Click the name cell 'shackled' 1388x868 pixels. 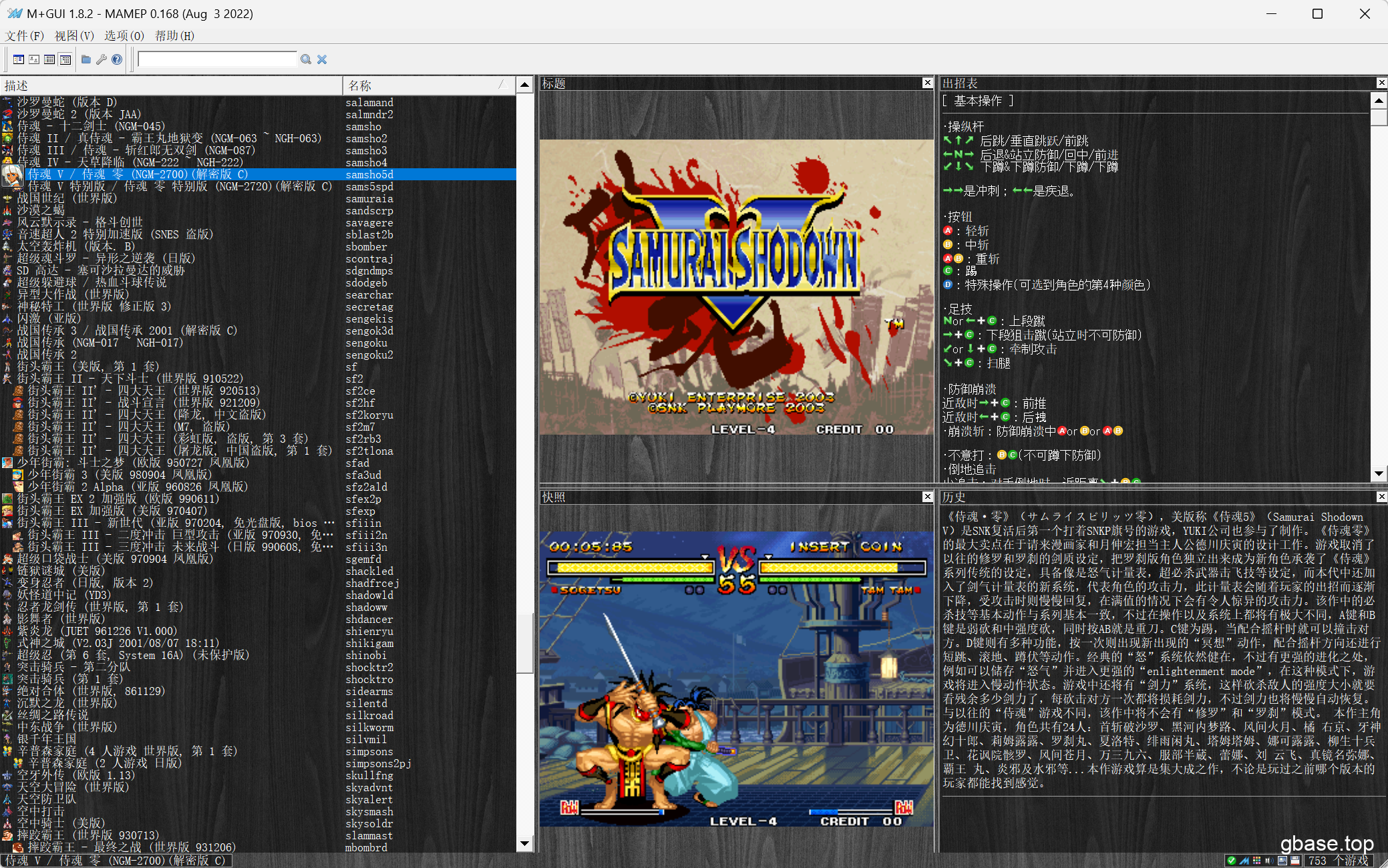tap(369, 571)
